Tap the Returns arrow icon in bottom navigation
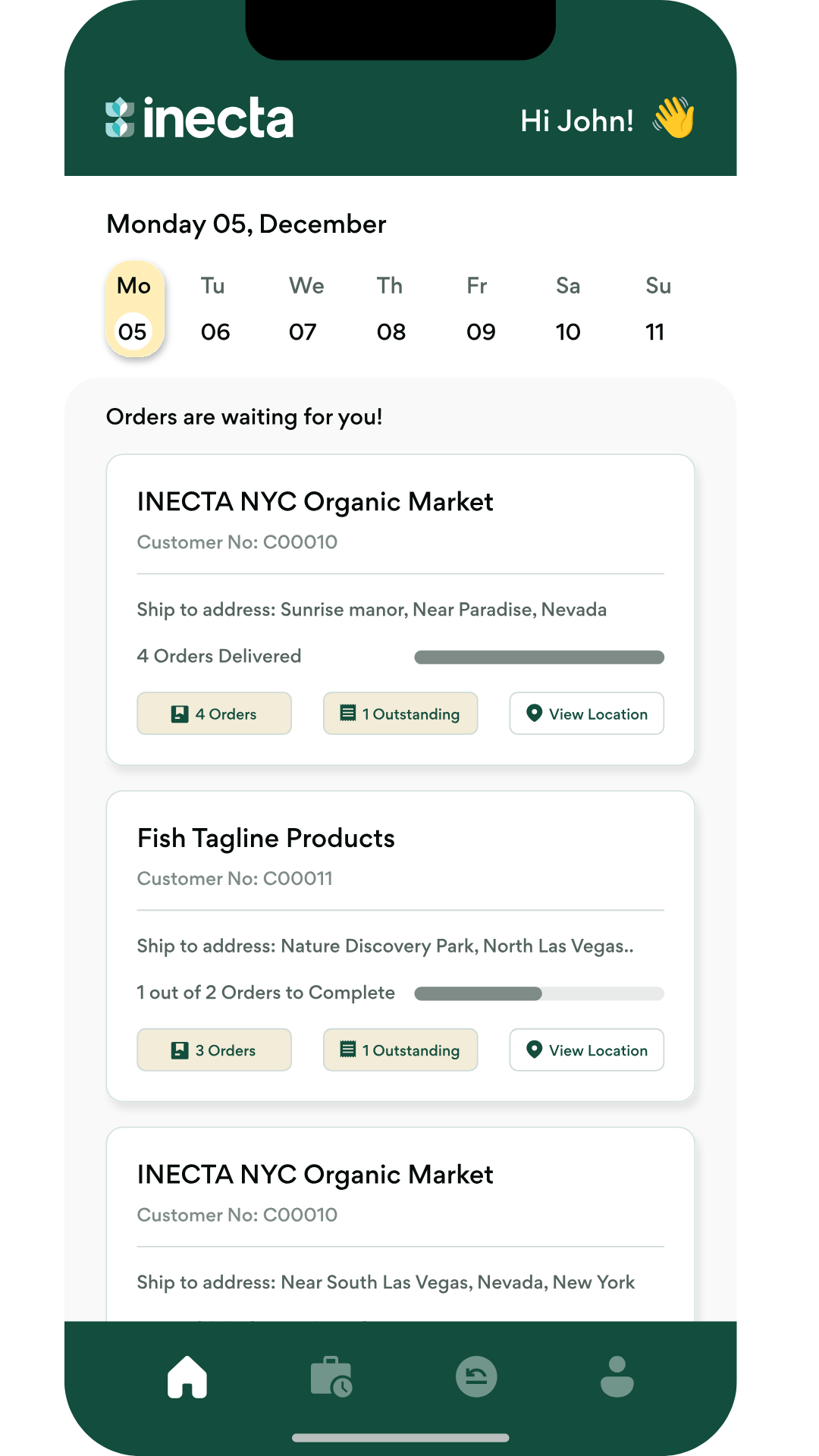819x1456 pixels. [x=475, y=1377]
